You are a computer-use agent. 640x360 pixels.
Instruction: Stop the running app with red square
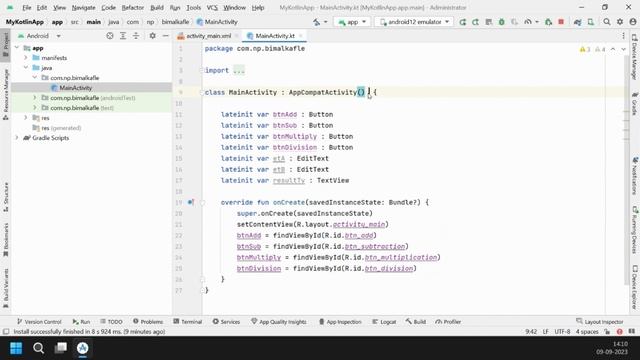pos(561,22)
